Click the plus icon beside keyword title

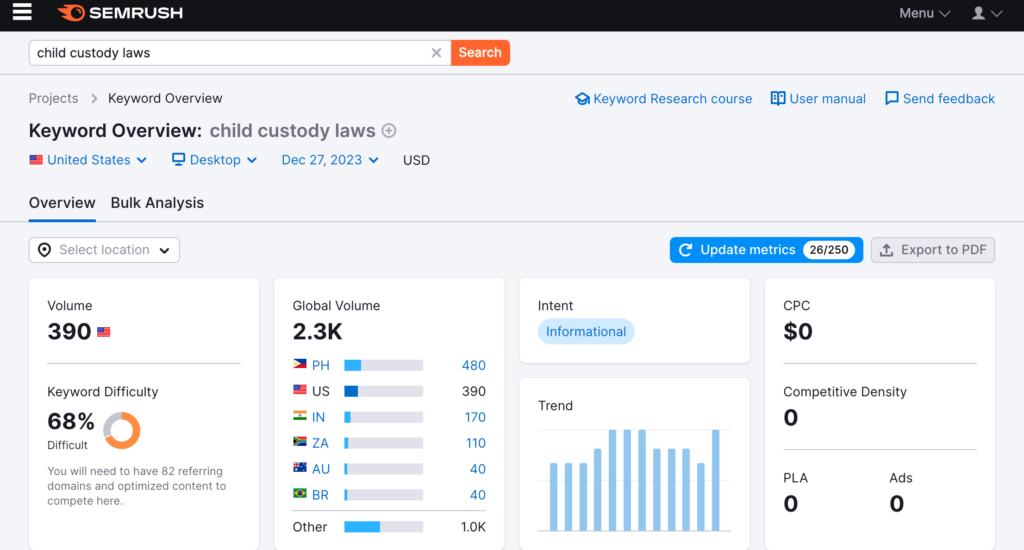coord(389,131)
